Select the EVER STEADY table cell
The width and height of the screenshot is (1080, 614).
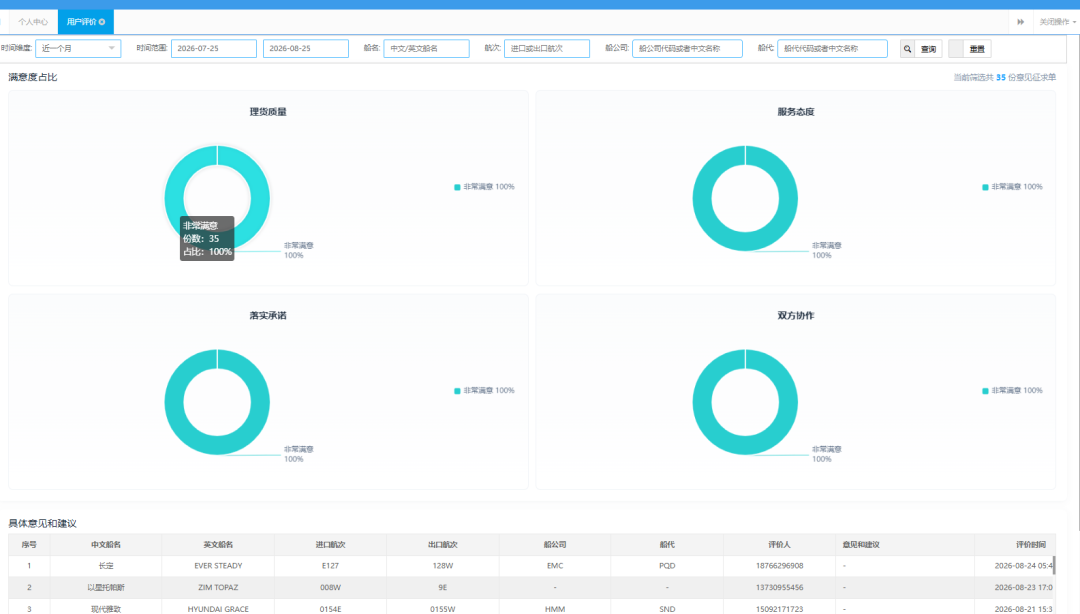218,566
